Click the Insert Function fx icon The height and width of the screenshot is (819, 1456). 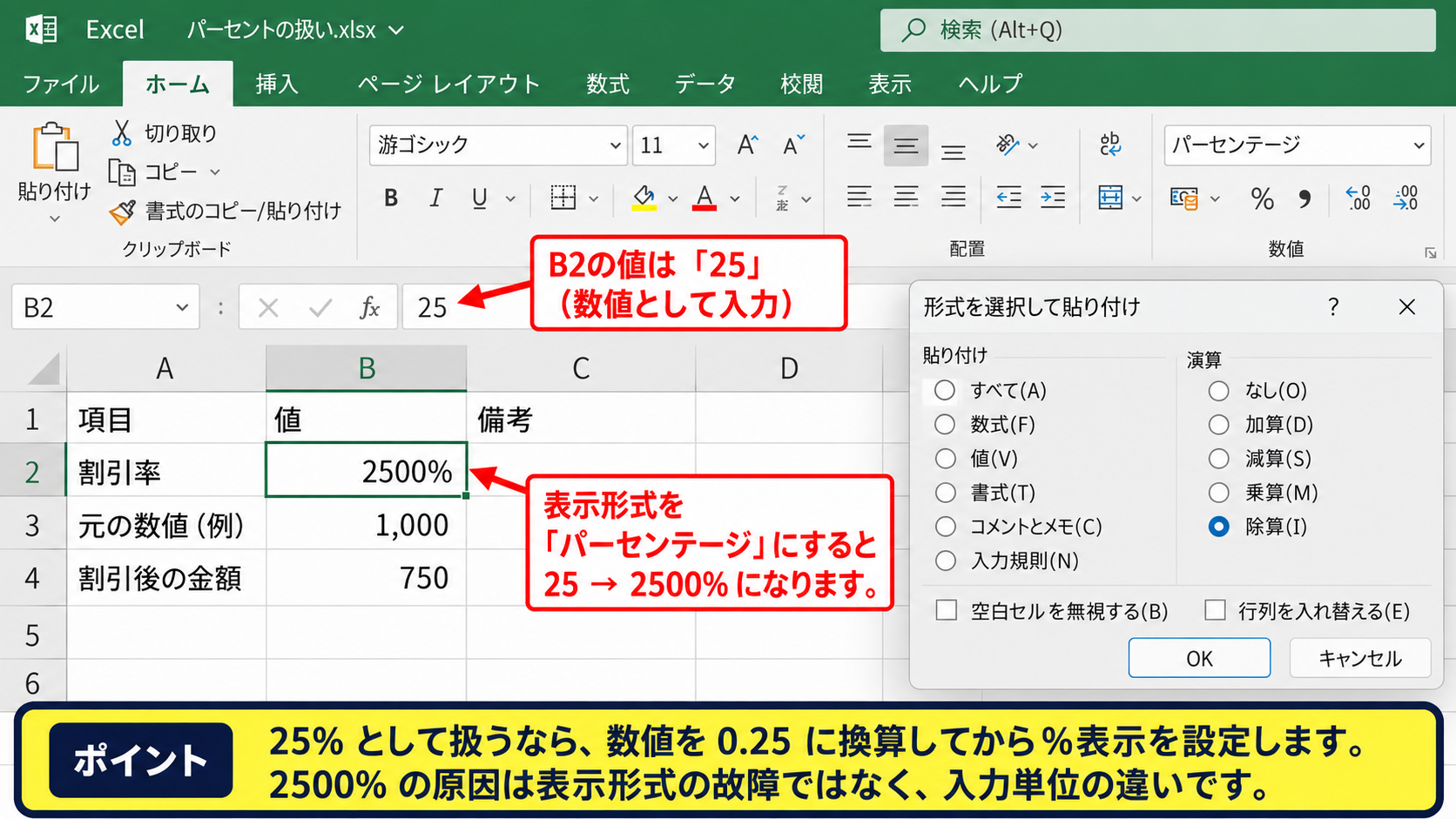(369, 307)
